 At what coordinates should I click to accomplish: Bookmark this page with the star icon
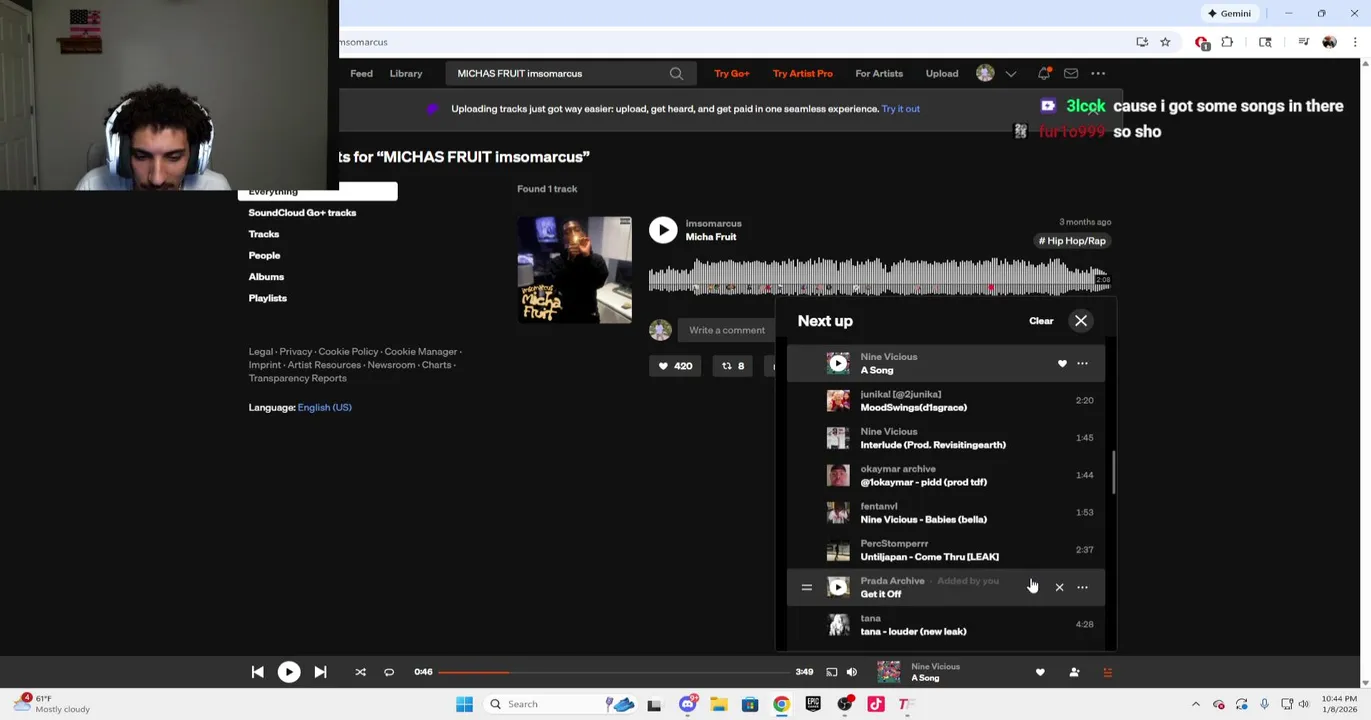(1165, 42)
